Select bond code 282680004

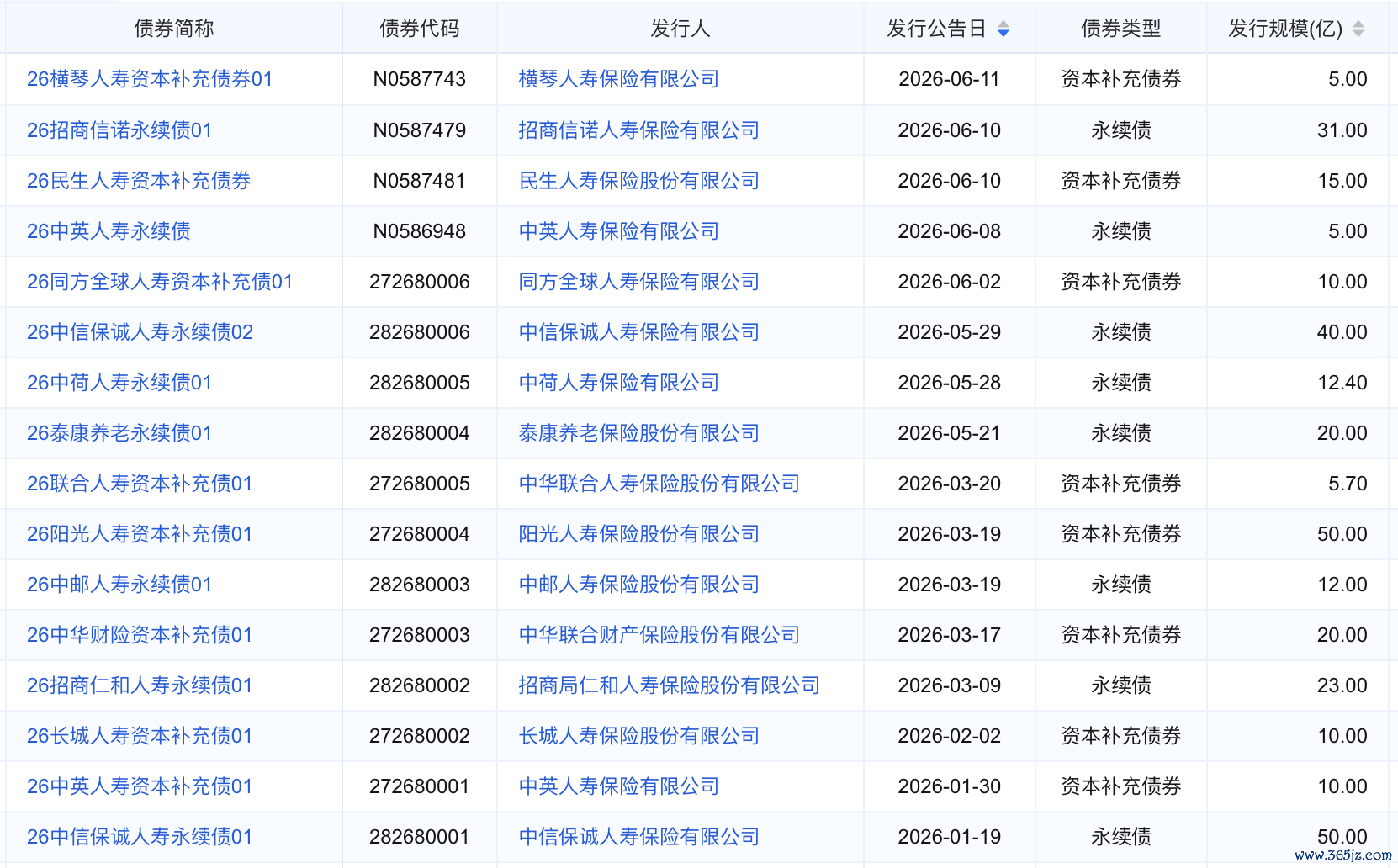(x=420, y=433)
